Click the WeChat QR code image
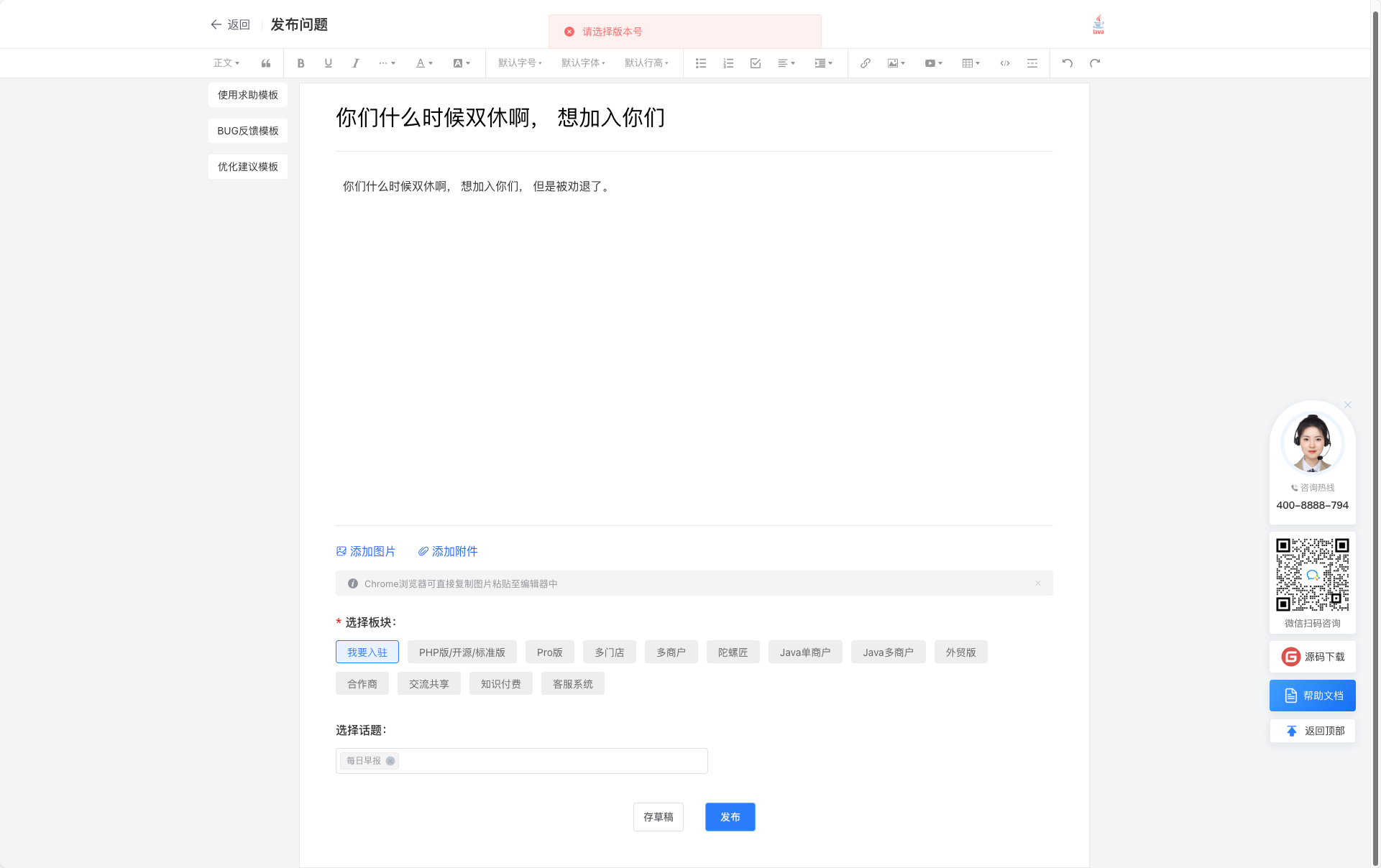The width and height of the screenshot is (1381, 868). [x=1313, y=575]
